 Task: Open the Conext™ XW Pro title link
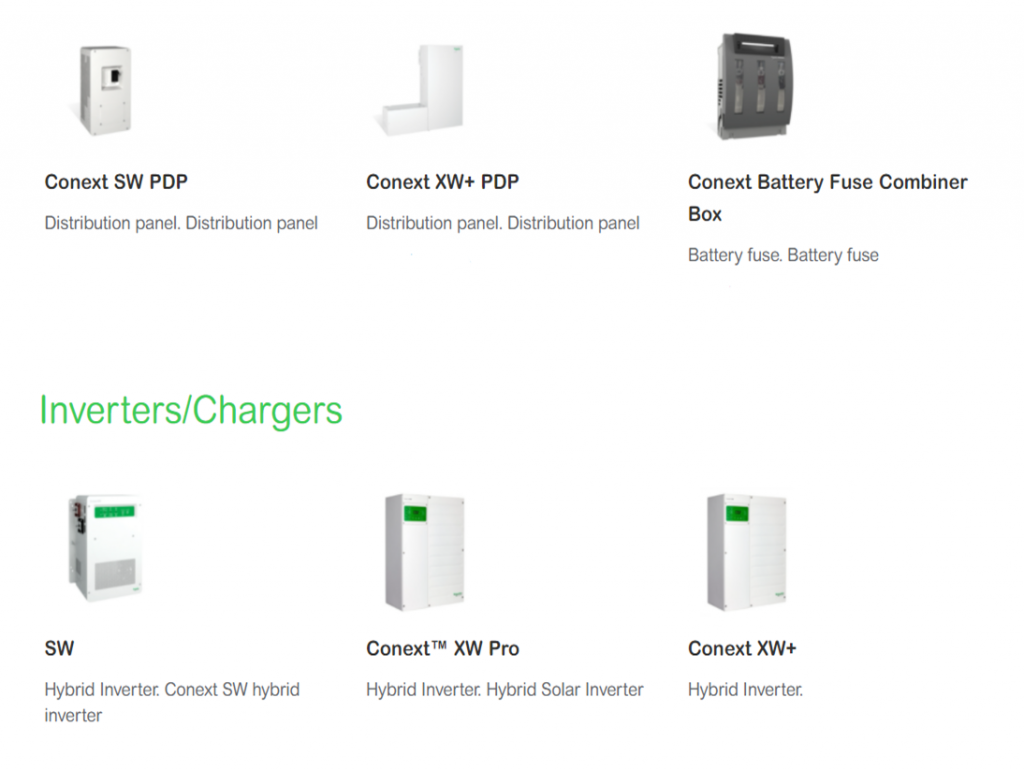443,649
